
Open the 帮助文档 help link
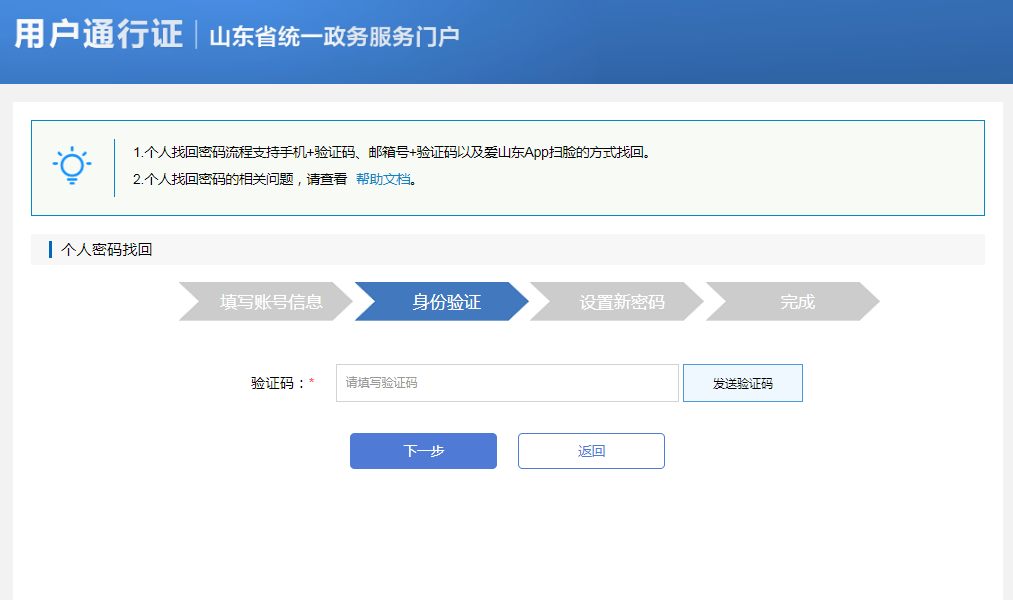(383, 180)
